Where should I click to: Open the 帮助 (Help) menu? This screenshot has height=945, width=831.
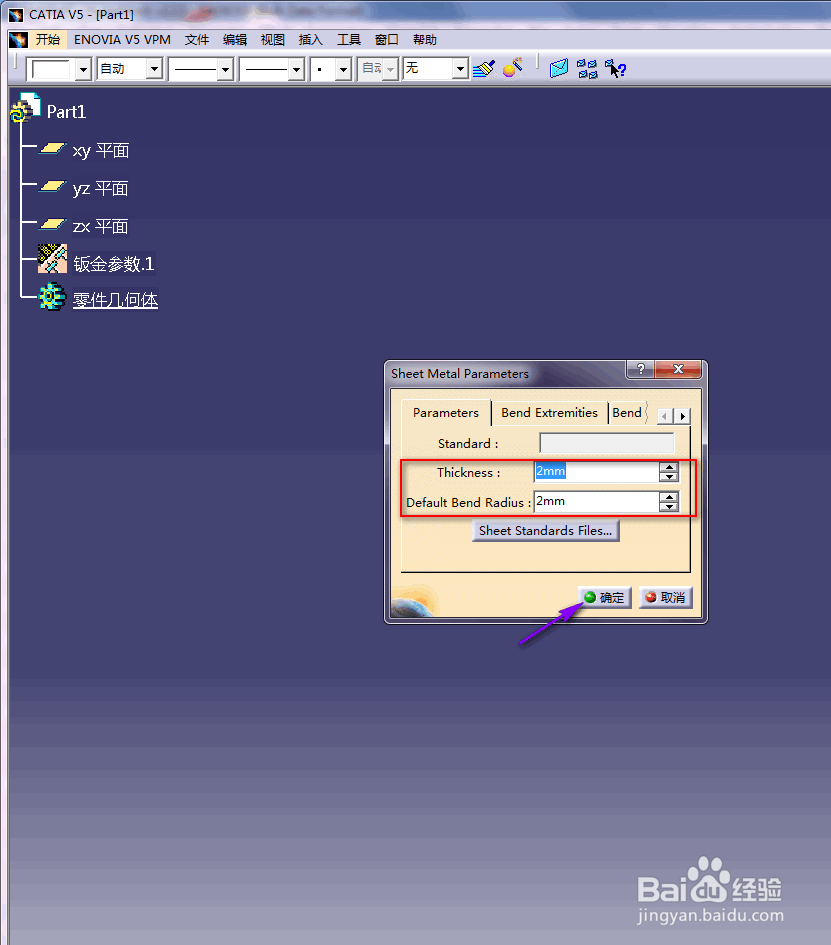click(425, 40)
